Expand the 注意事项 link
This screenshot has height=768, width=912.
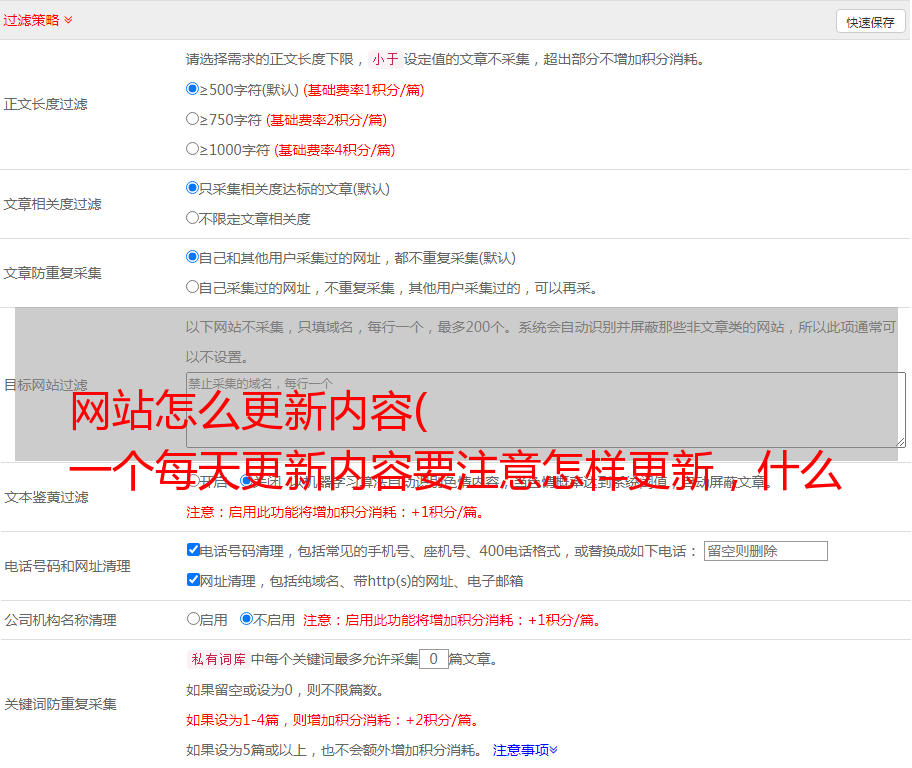pos(525,750)
